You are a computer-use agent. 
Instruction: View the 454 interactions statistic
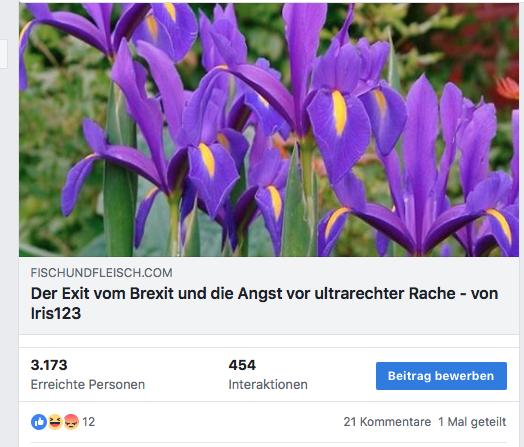[x=242, y=365]
